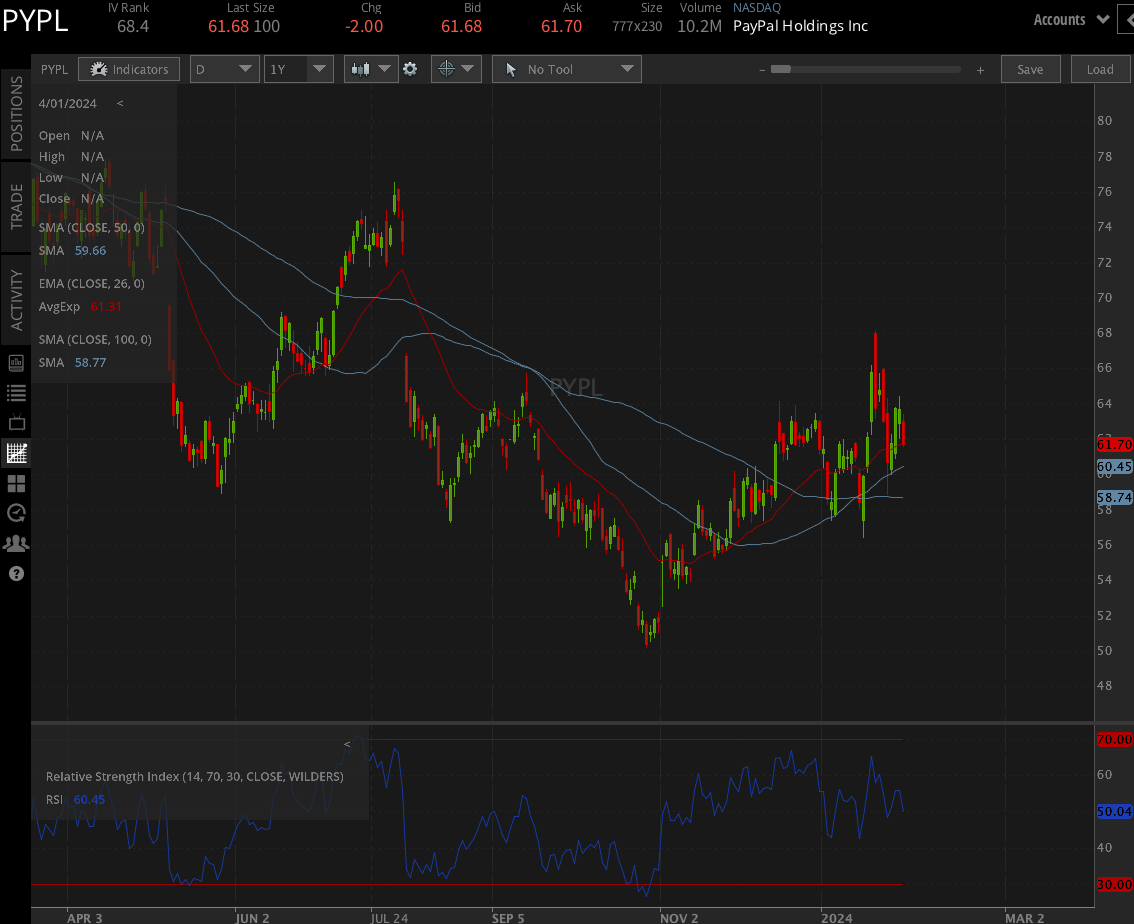This screenshot has height=924, width=1134.
Task: Click the PYPL symbol input field
Action: [x=54, y=69]
